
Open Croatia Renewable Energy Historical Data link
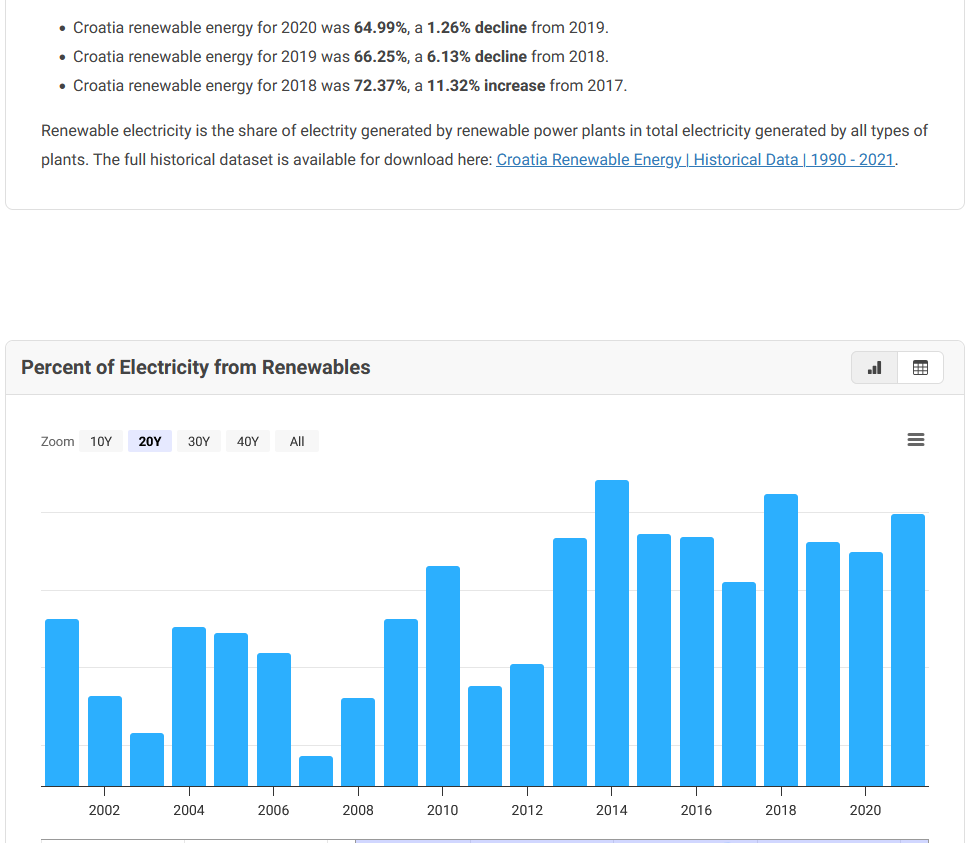[695, 160]
